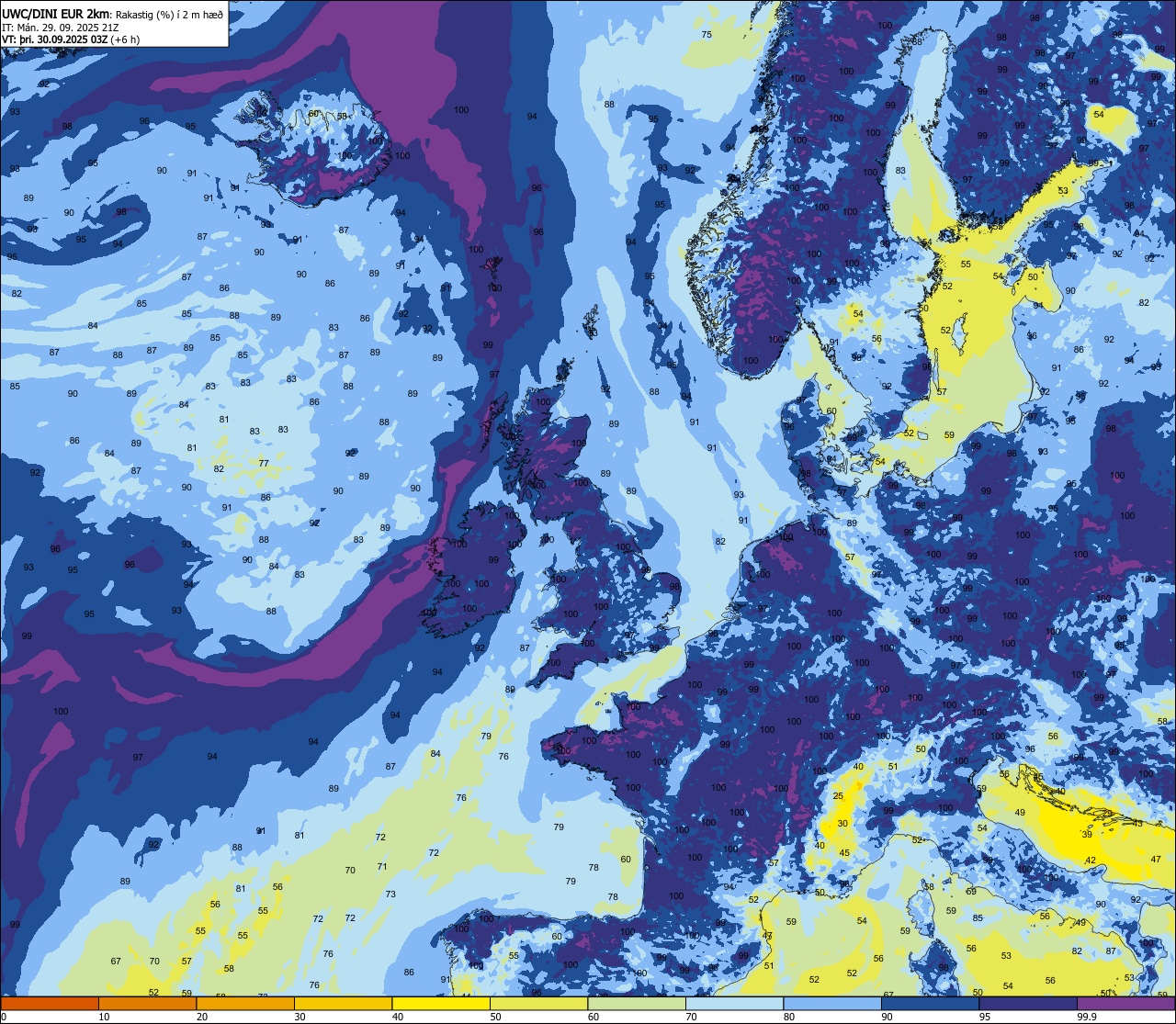Viewport: 1176px width, 1024px height.
Task: Click the VT valid time 30.09.2025 03Z line
Action: 71,39
